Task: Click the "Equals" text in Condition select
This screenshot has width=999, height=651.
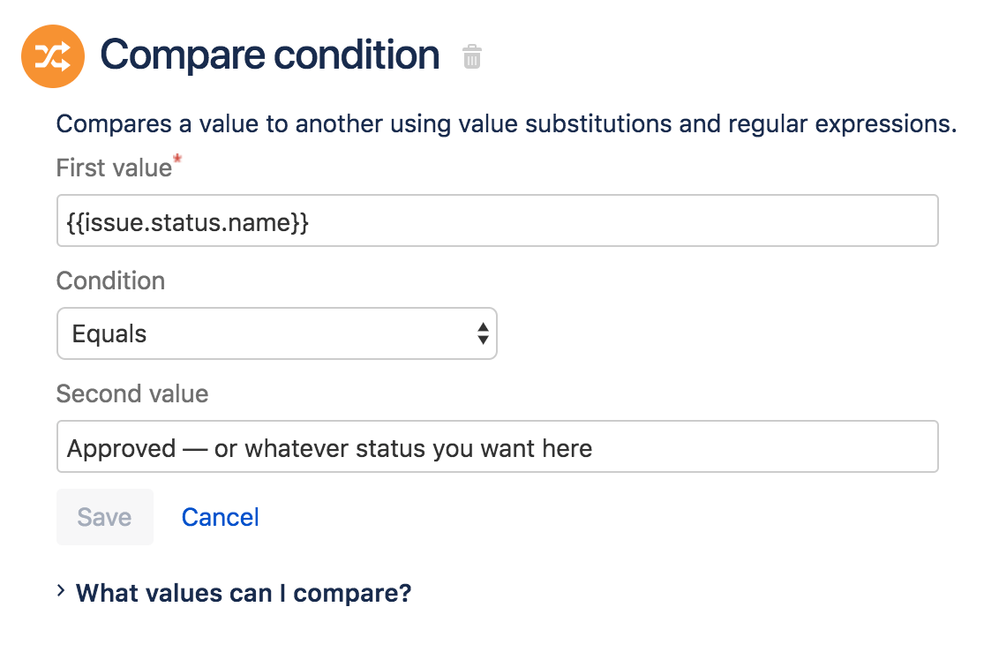Action: coord(109,334)
